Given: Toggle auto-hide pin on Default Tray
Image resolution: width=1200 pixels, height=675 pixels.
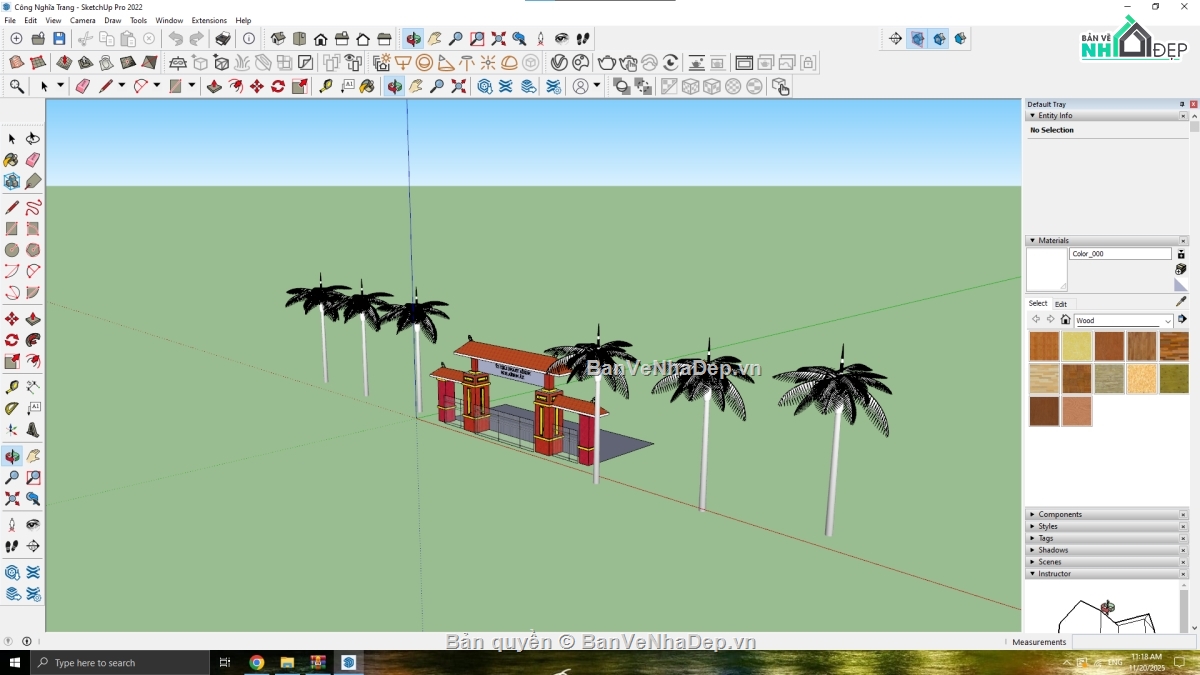Looking at the screenshot, I should pyautogui.click(x=1182, y=104).
